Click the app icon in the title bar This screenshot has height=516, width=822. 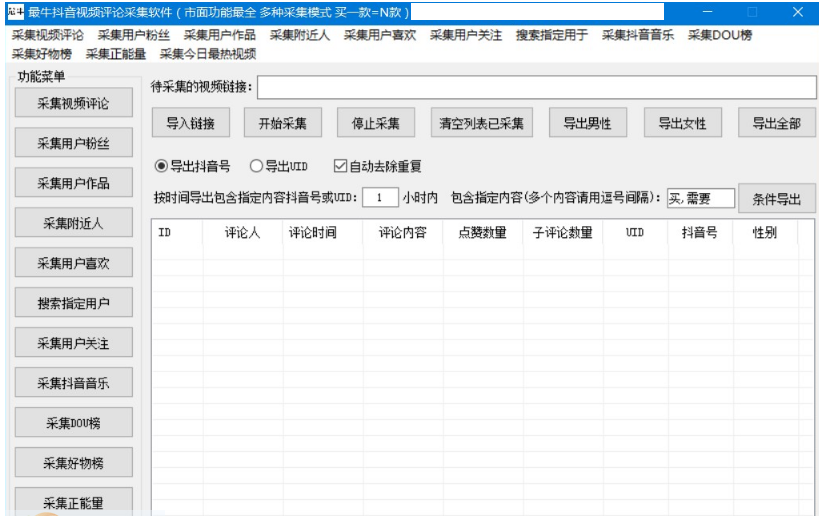click(x=16, y=12)
